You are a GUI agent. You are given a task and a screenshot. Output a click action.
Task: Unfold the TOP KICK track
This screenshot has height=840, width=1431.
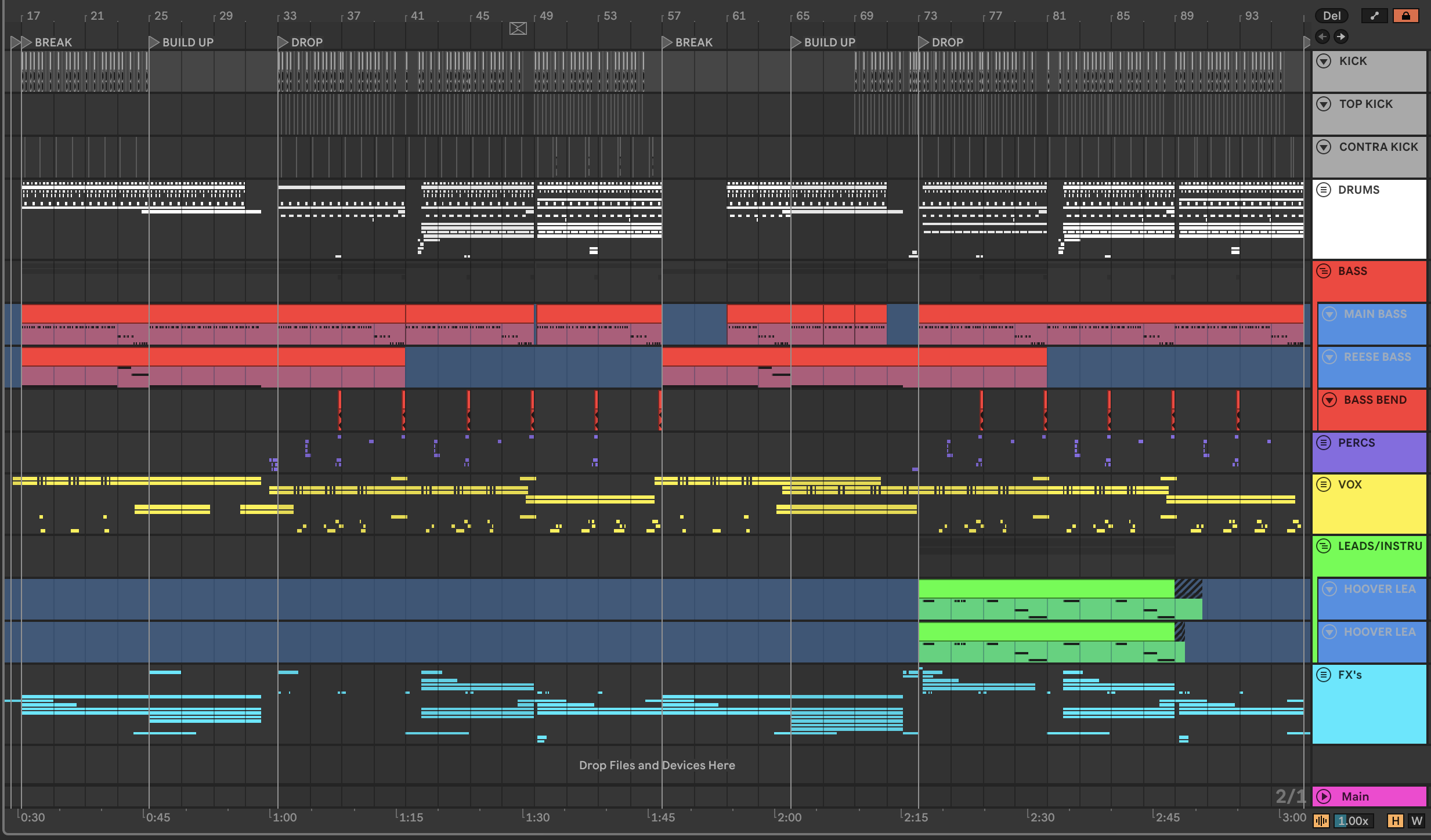[1324, 104]
